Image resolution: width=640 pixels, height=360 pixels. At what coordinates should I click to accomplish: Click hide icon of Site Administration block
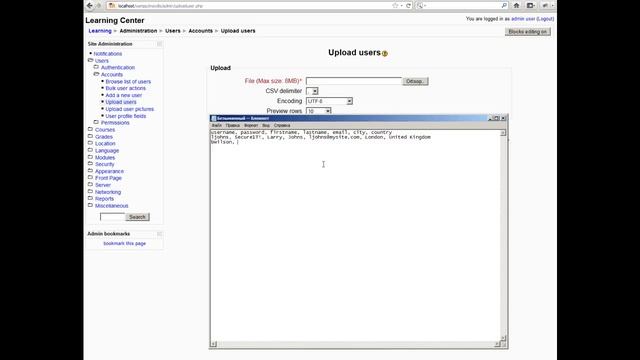(160, 44)
